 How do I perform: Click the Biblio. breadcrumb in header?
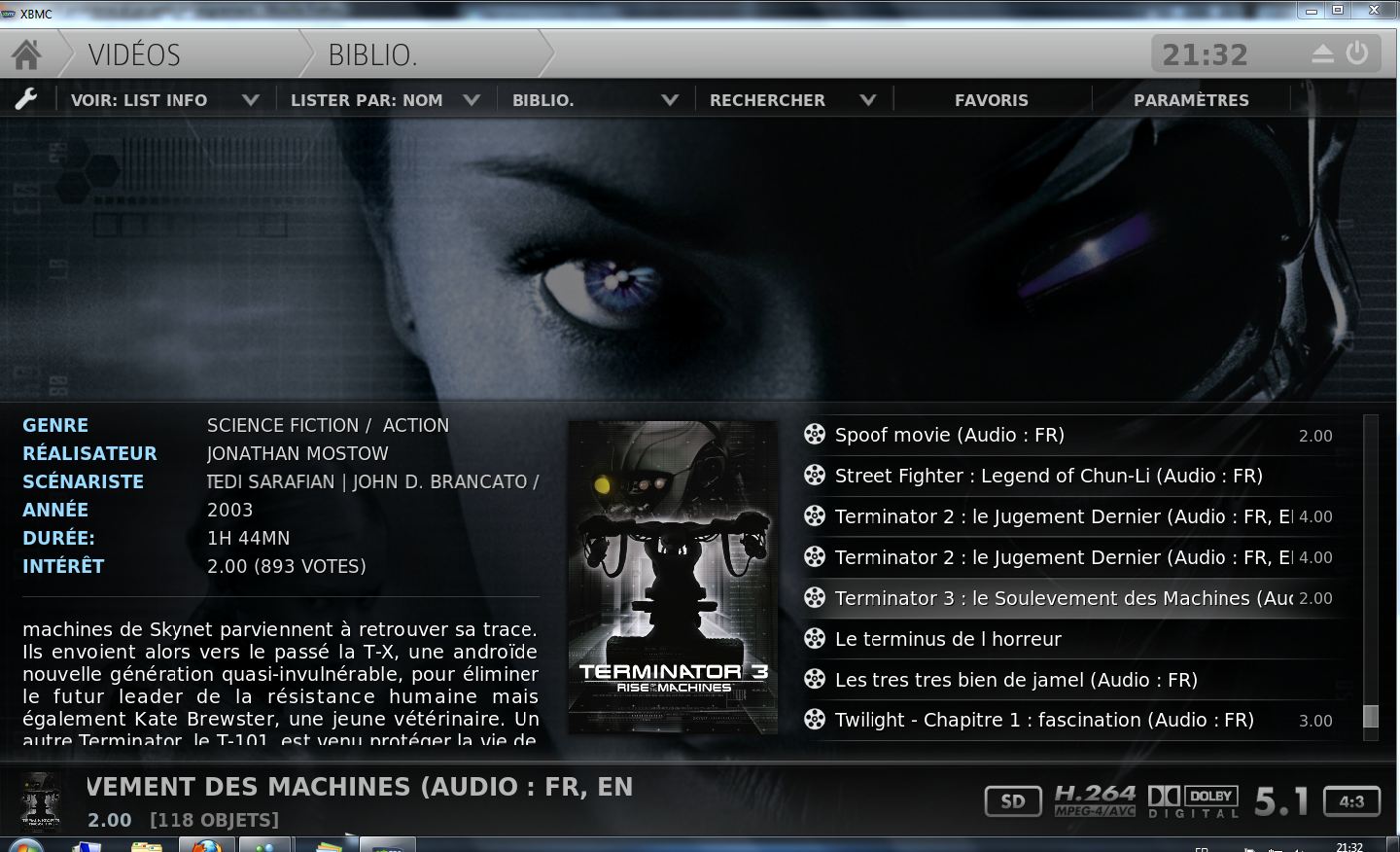[x=372, y=55]
